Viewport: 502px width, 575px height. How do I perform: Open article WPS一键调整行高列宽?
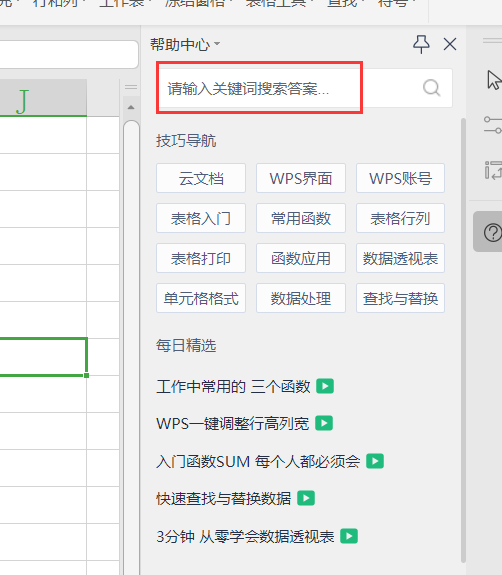tap(232, 424)
